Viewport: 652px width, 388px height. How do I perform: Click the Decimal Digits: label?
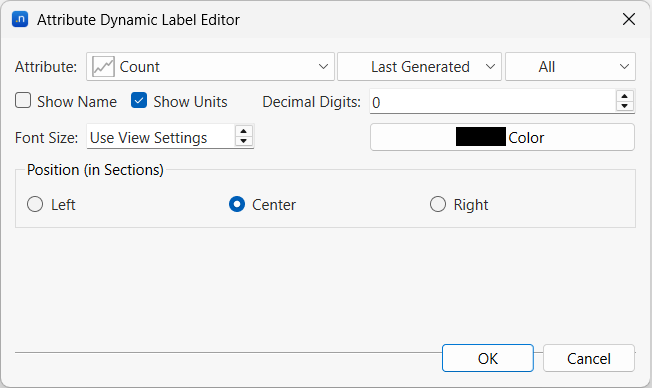coord(312,102)
